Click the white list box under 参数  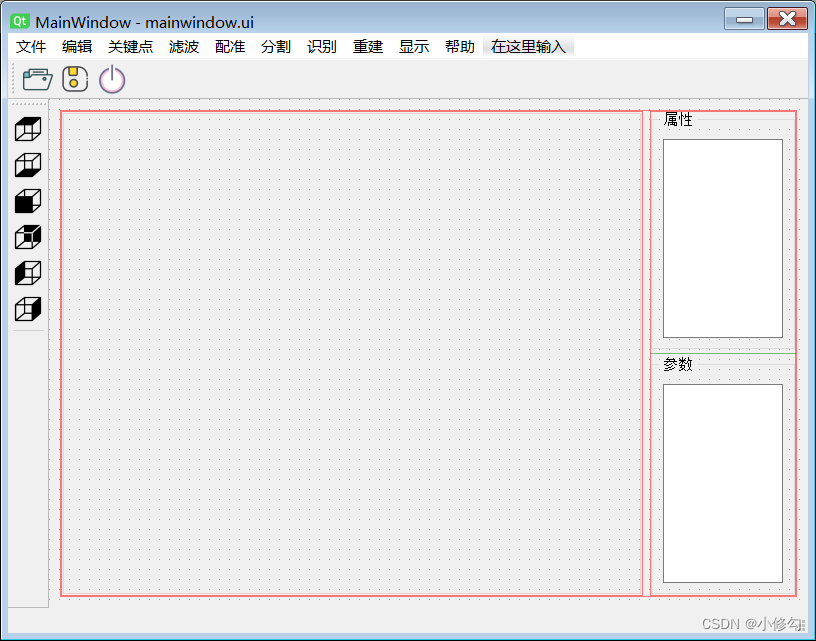pos(723,484)
